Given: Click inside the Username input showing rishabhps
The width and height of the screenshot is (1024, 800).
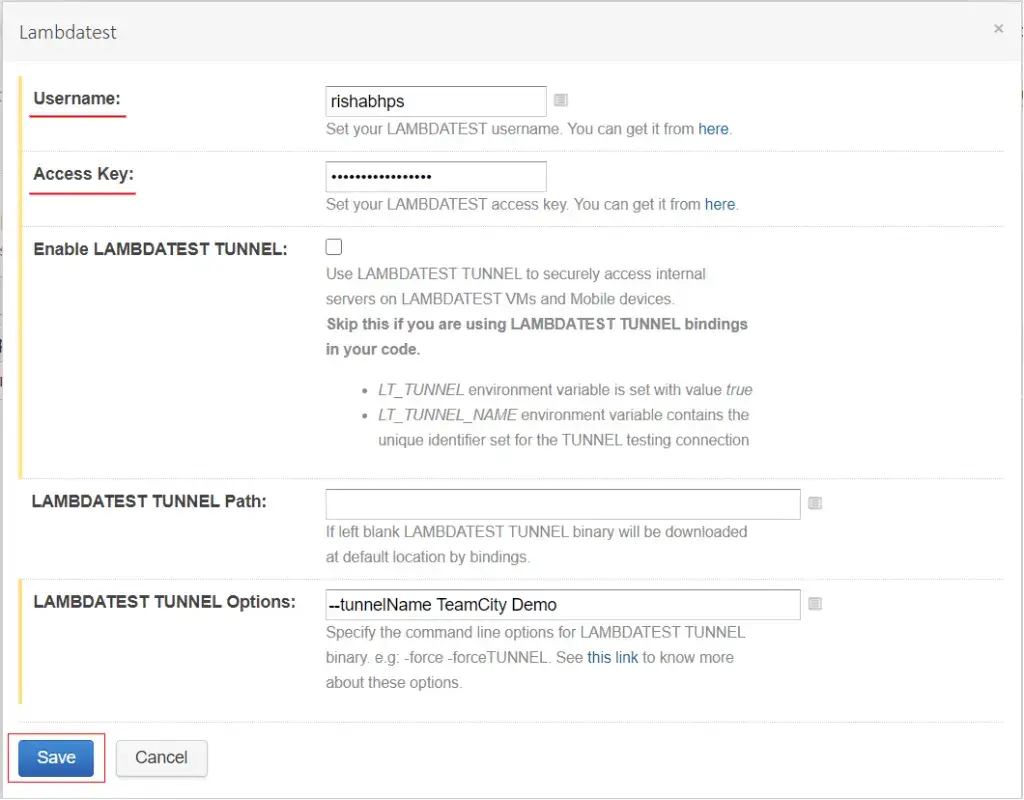Looking at the screenshot, I should [435, 101].
